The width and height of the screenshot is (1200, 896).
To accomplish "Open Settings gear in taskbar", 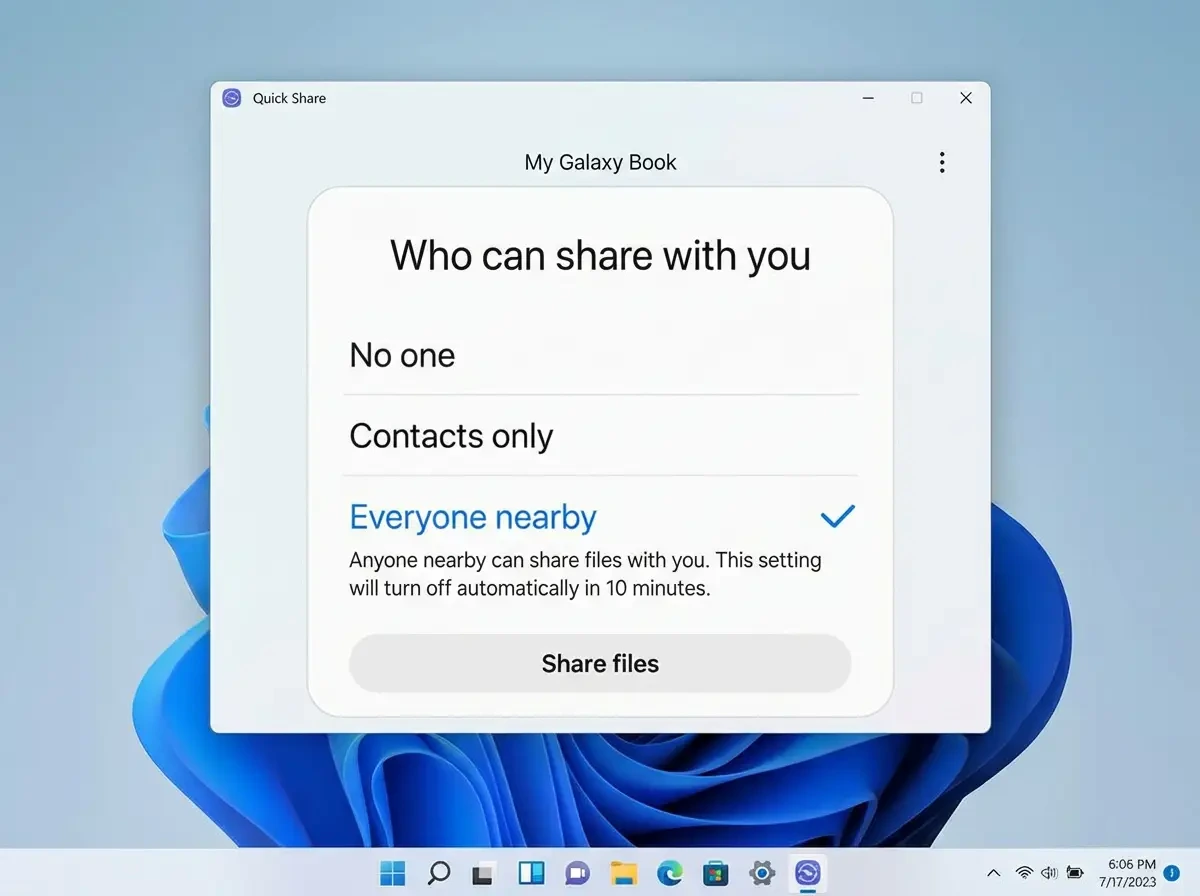I will (762, 873).
